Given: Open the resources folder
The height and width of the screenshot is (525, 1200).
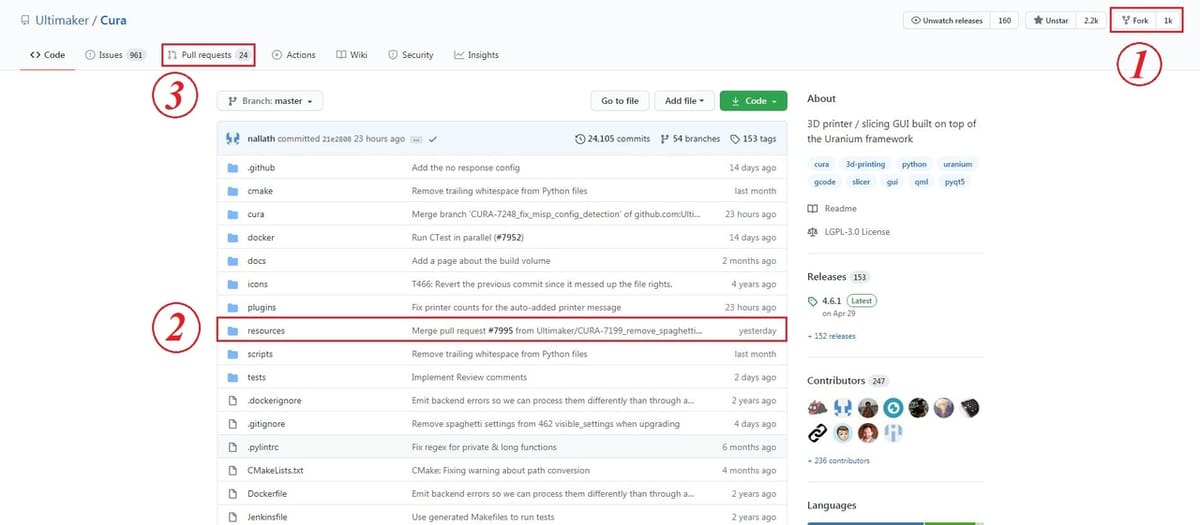Looking at the screenshot, I should [266, 331].
